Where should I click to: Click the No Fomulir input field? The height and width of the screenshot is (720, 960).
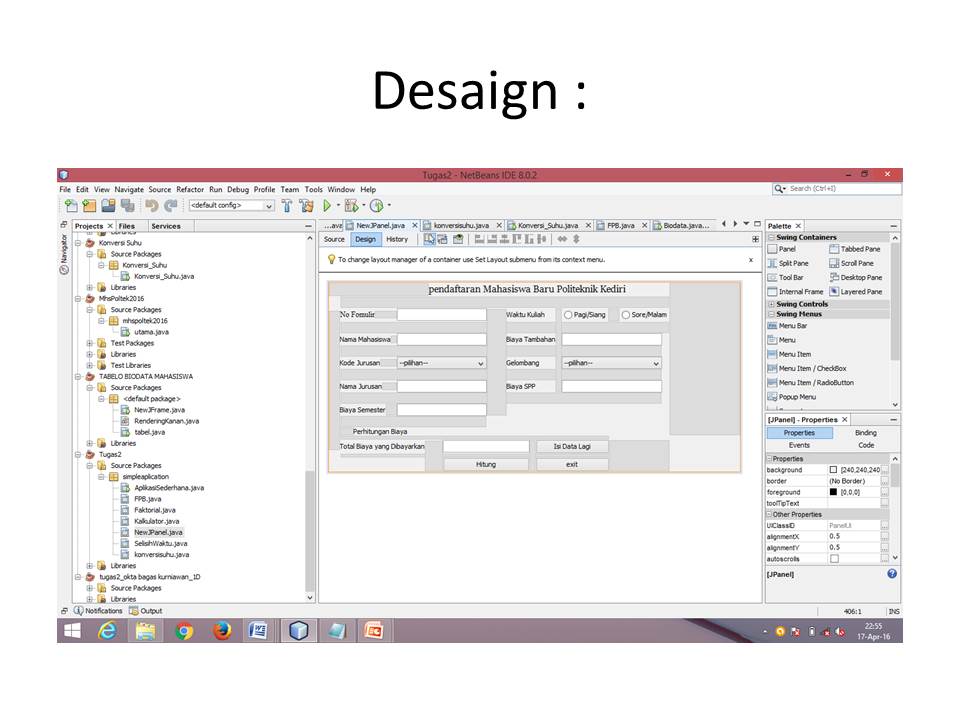[x=442, y=314]
